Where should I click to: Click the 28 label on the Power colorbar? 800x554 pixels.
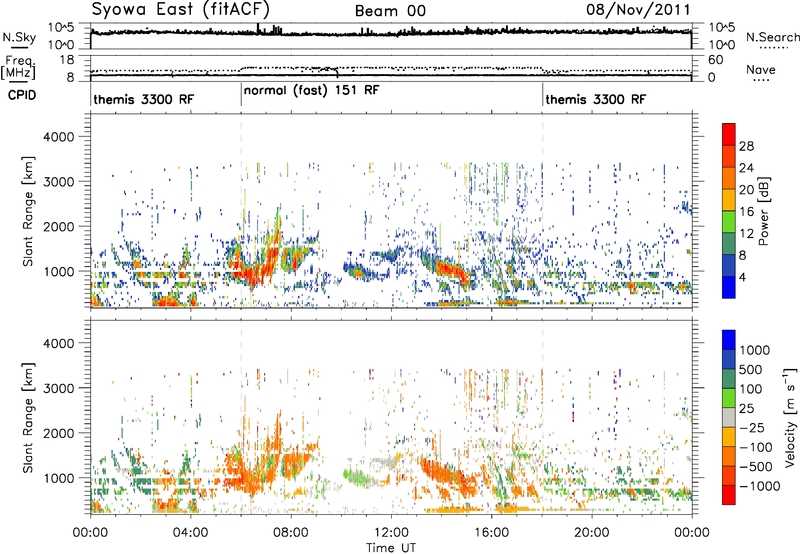746,146
